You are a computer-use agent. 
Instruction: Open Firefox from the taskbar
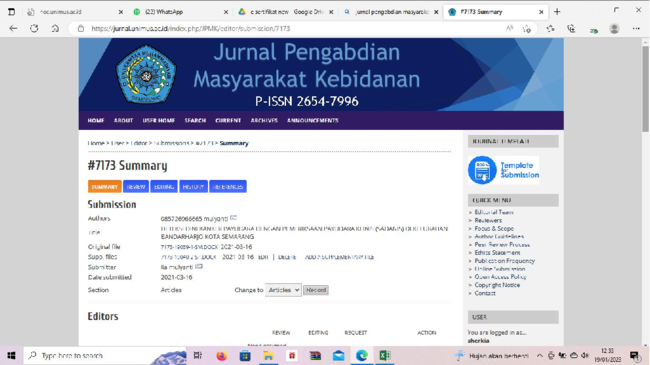221,355
